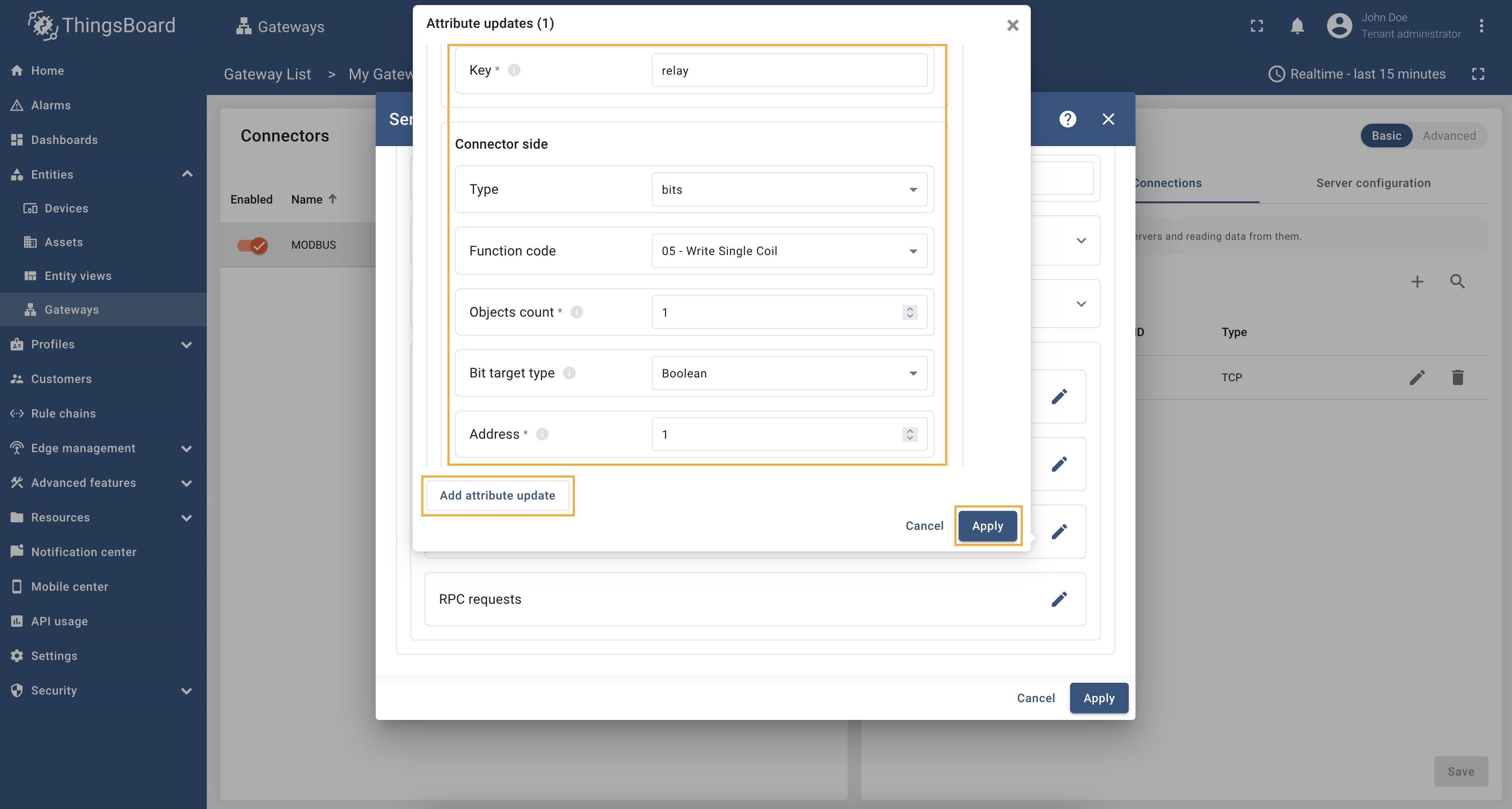The image size is (1512, 809).
Task: Open the Type dropdown showing bits
Action: coord(789,189)
